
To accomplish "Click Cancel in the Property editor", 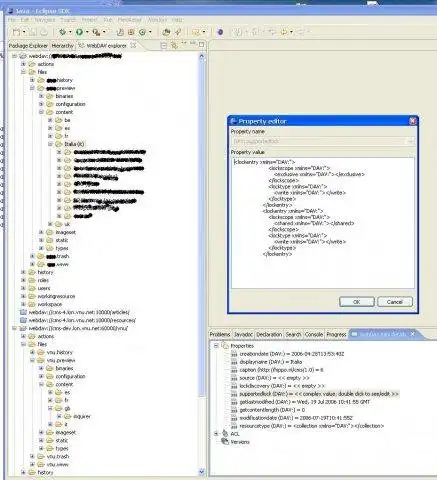I will [x=395, y=302].
